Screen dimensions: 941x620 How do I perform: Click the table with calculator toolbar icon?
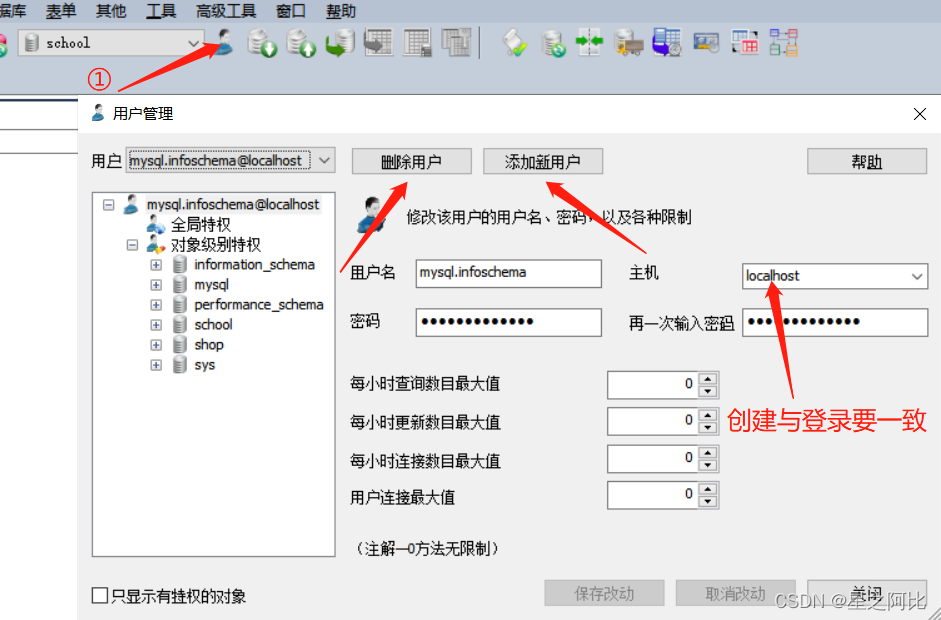[417, 43]
